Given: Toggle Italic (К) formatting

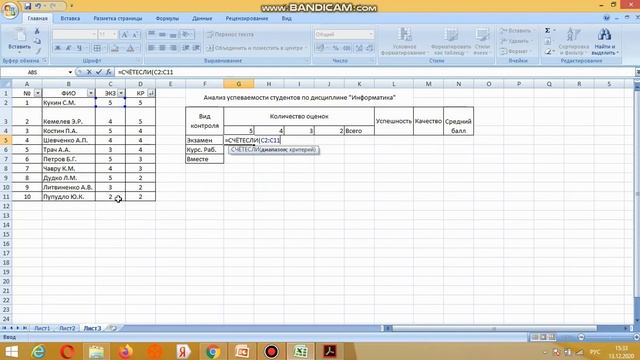Looking at the screenshot, I should click(68, 48).
